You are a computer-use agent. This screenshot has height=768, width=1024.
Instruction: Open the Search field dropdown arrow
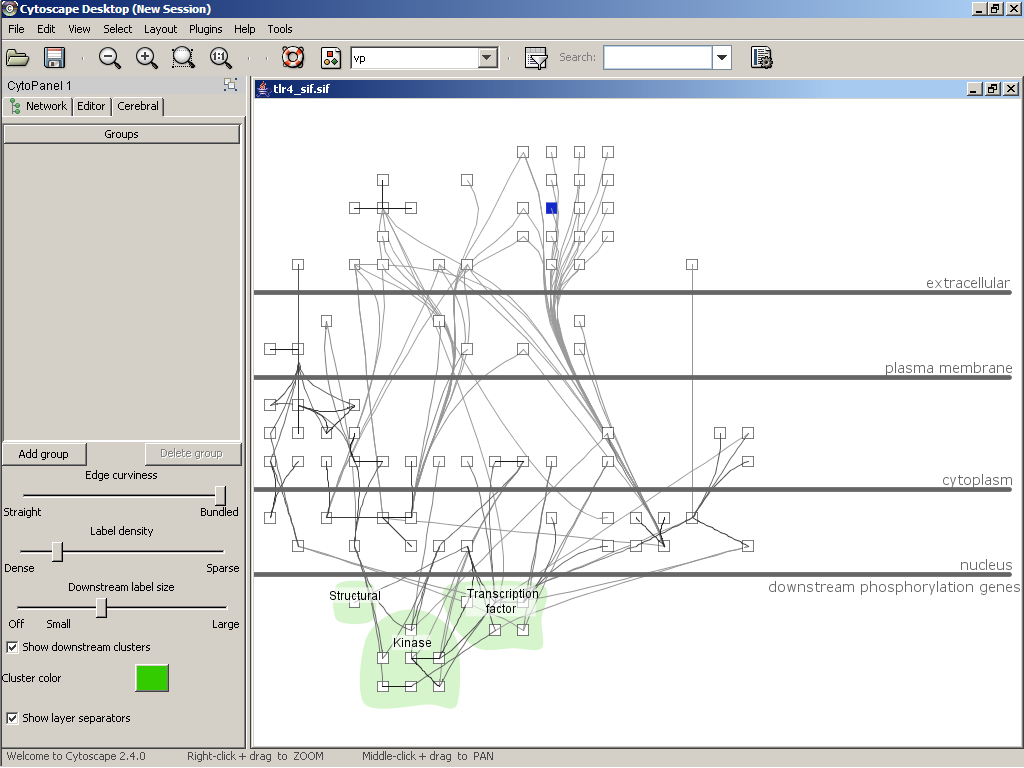722,58
